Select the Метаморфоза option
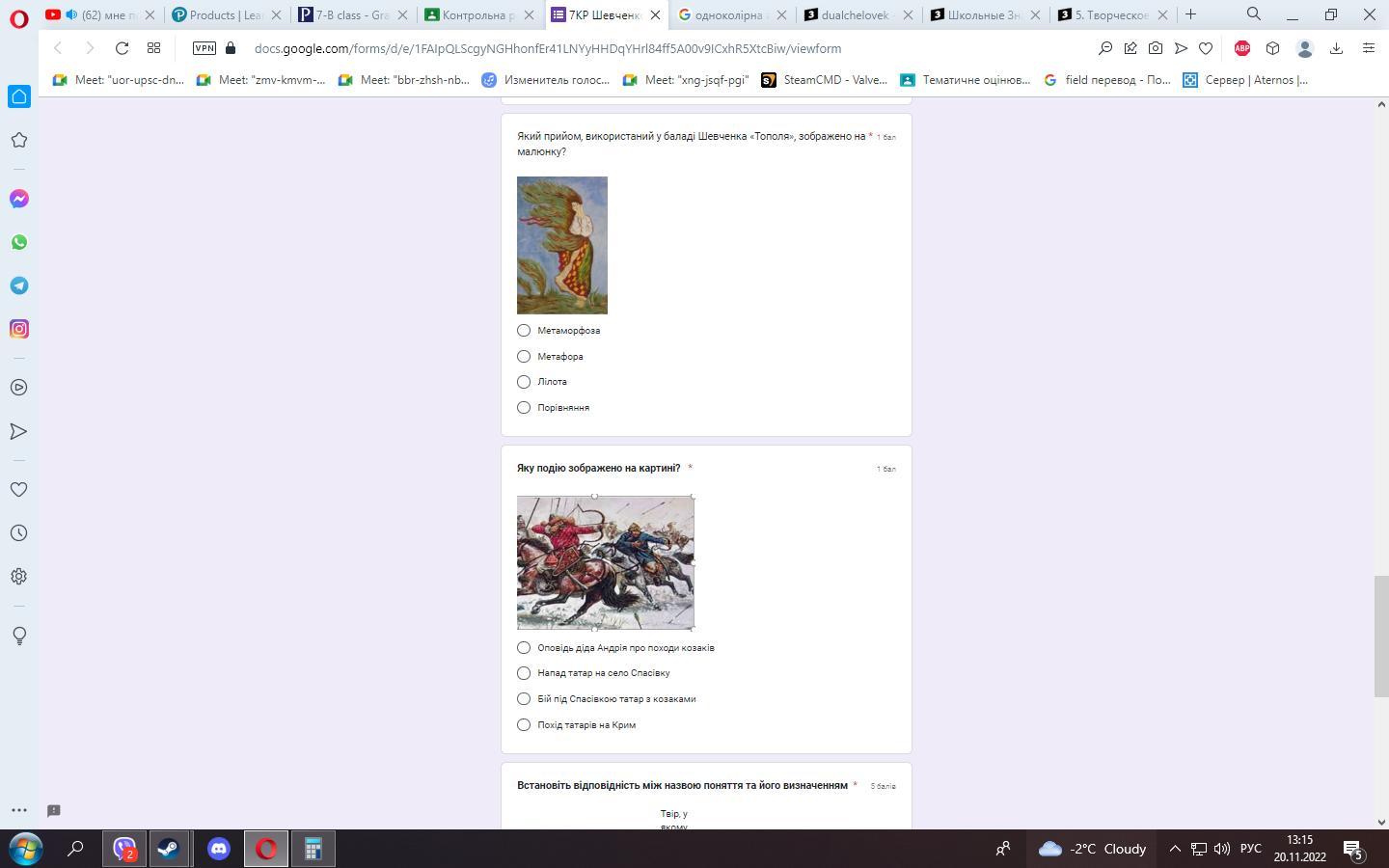The width and height of the screenshot is (1389, 868). point(524,331)
